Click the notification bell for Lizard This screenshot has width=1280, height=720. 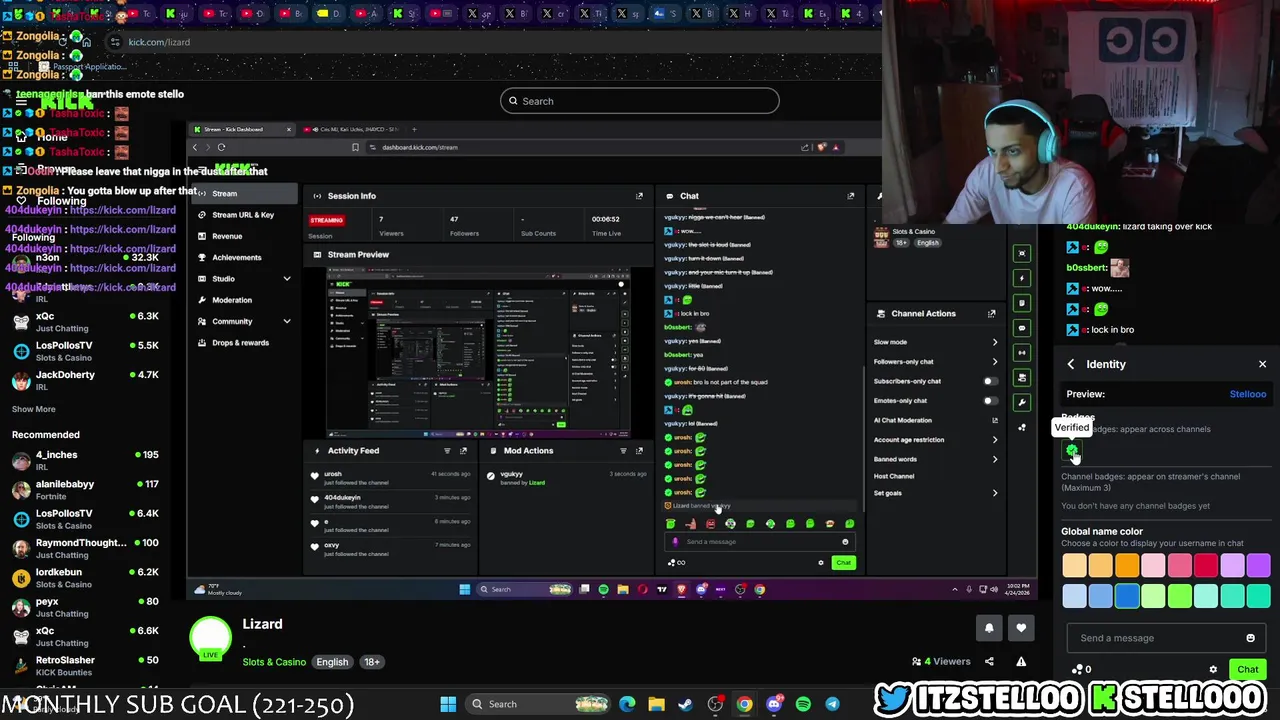tap(989, 628)
